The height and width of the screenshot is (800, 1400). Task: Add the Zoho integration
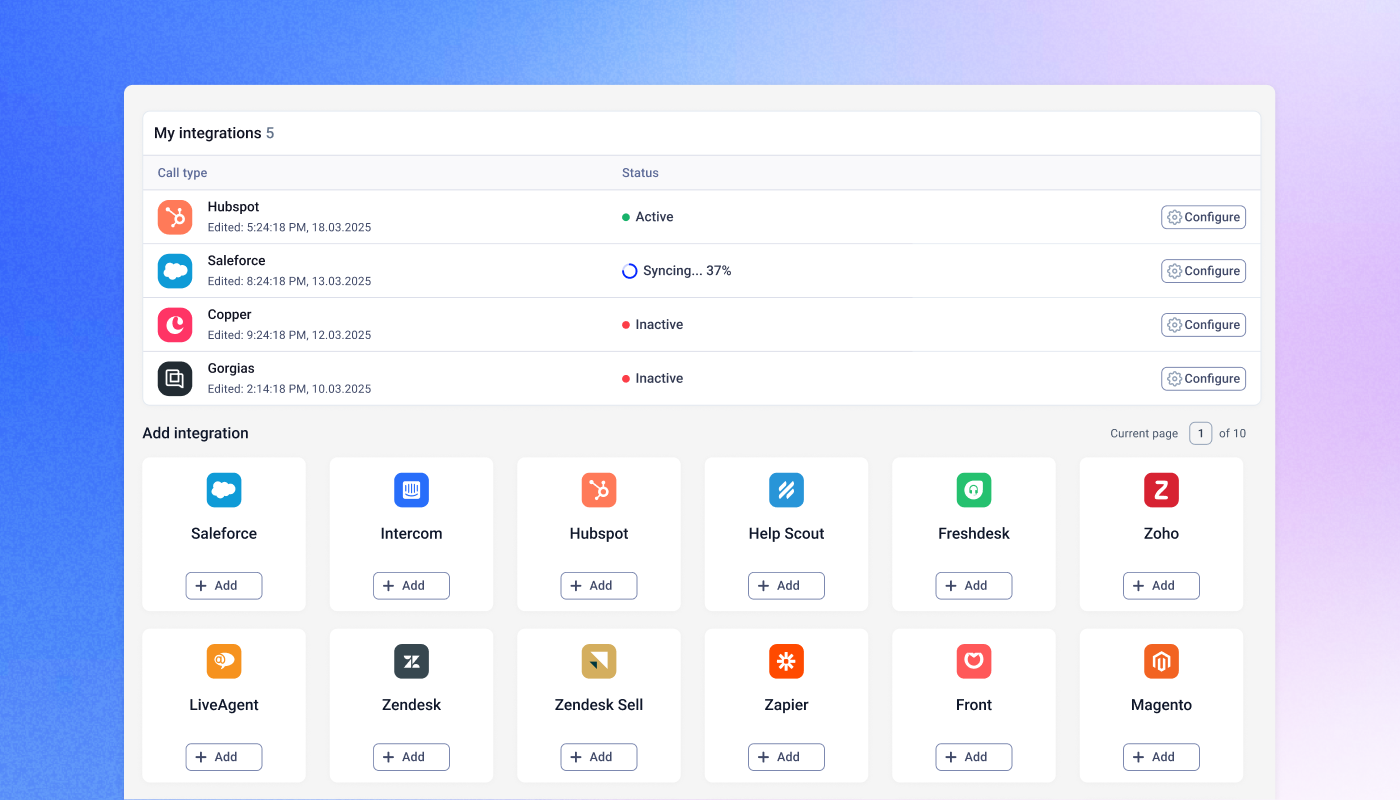1161,586
